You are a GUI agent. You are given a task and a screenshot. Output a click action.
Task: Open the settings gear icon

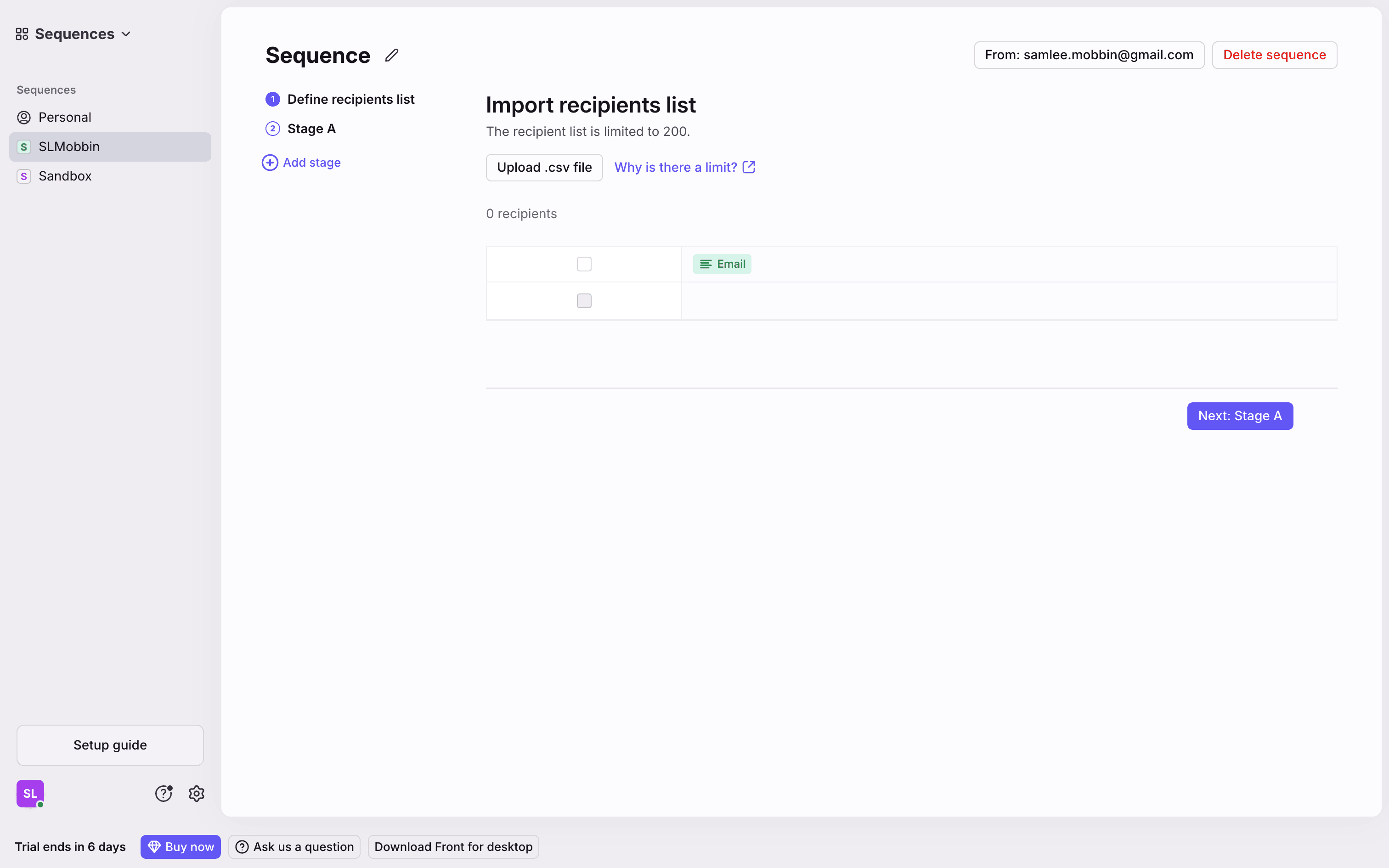coord(196,794)
